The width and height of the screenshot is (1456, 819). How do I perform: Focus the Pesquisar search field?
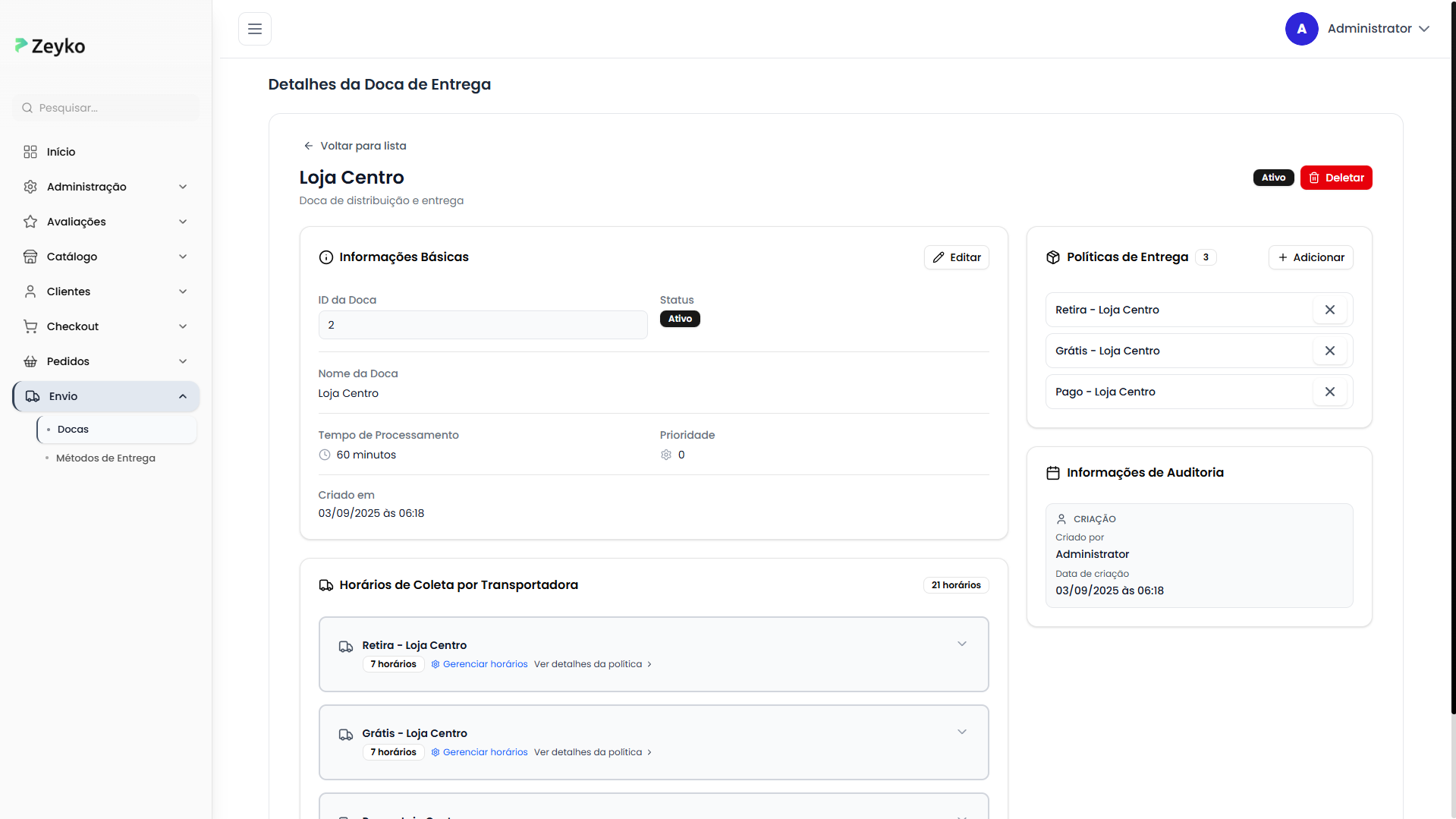click(x=106, y=108)
